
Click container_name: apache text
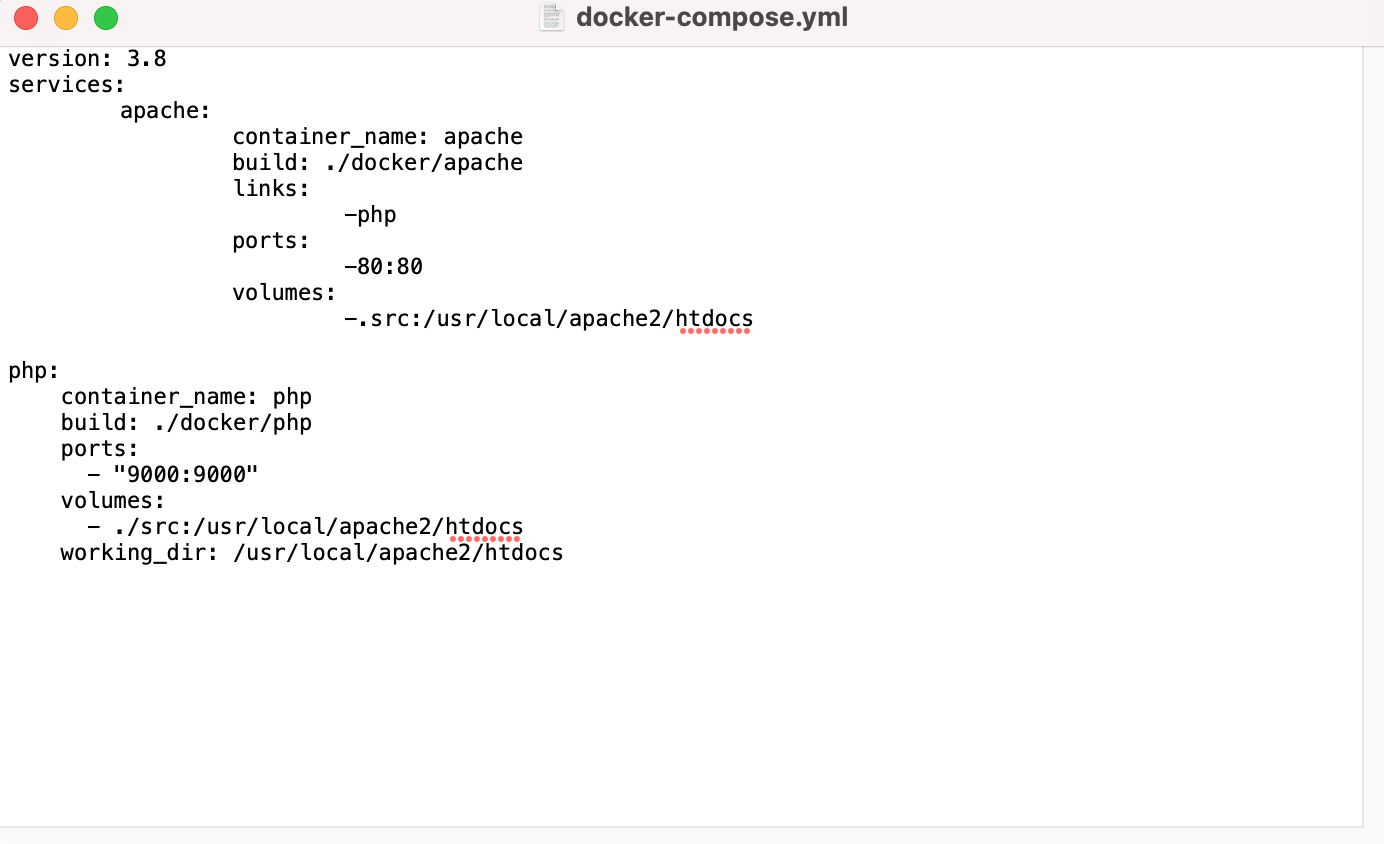coord(377,136)
